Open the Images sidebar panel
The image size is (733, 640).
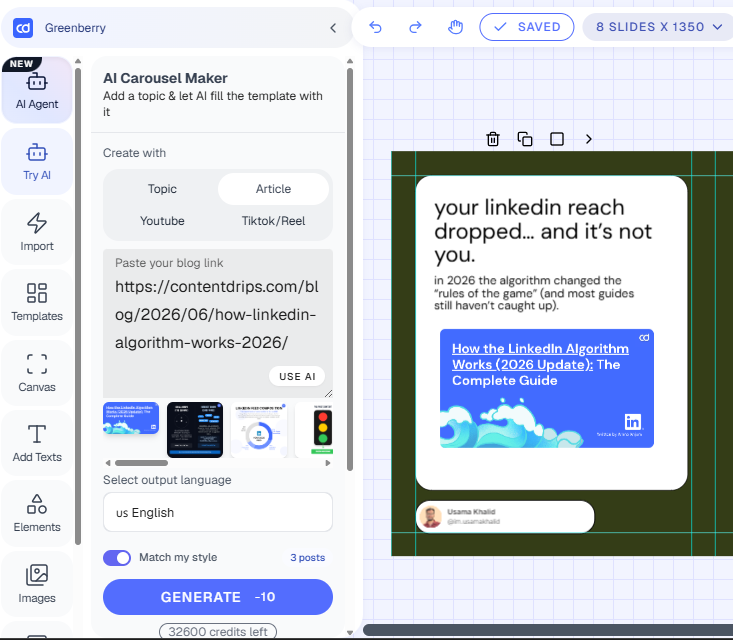tap(37, 584)
